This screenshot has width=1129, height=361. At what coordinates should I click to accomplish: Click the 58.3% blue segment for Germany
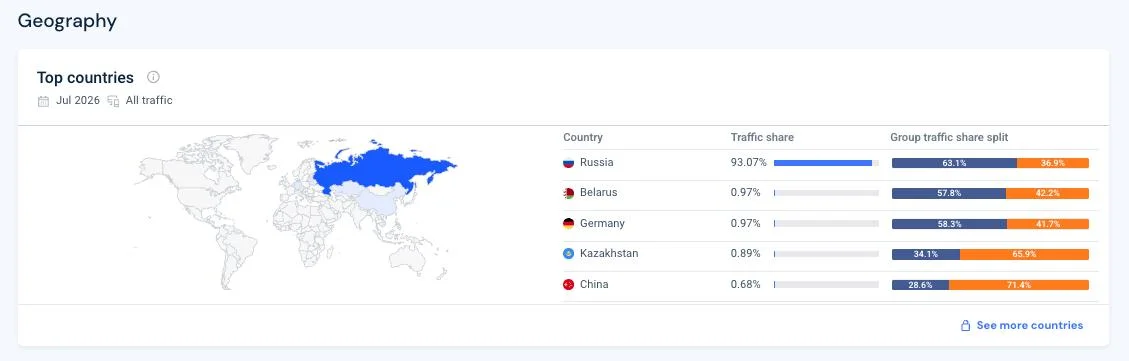click(x=949, y=224)
